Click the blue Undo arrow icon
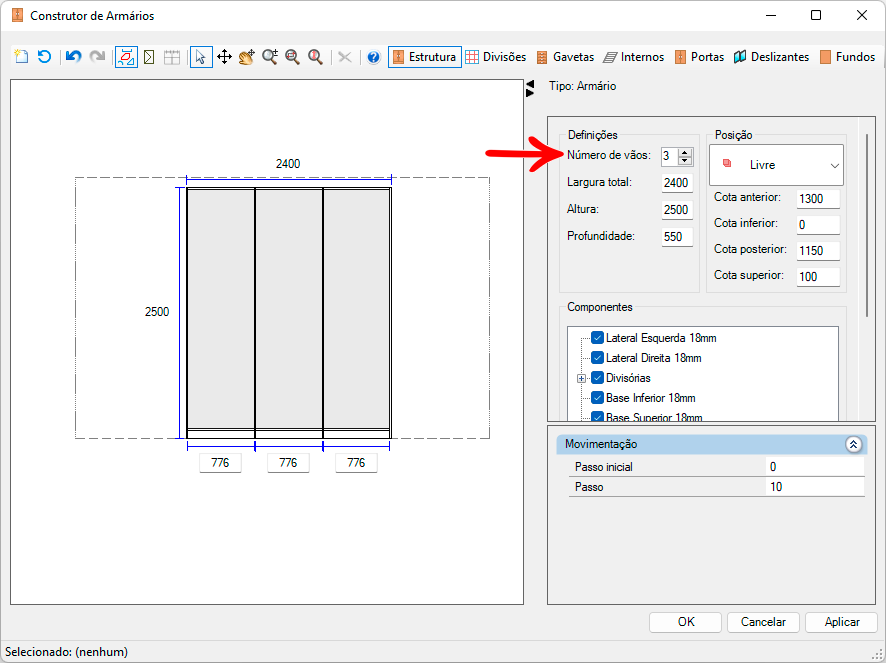 pyautogui.click(x=73, y=57)
